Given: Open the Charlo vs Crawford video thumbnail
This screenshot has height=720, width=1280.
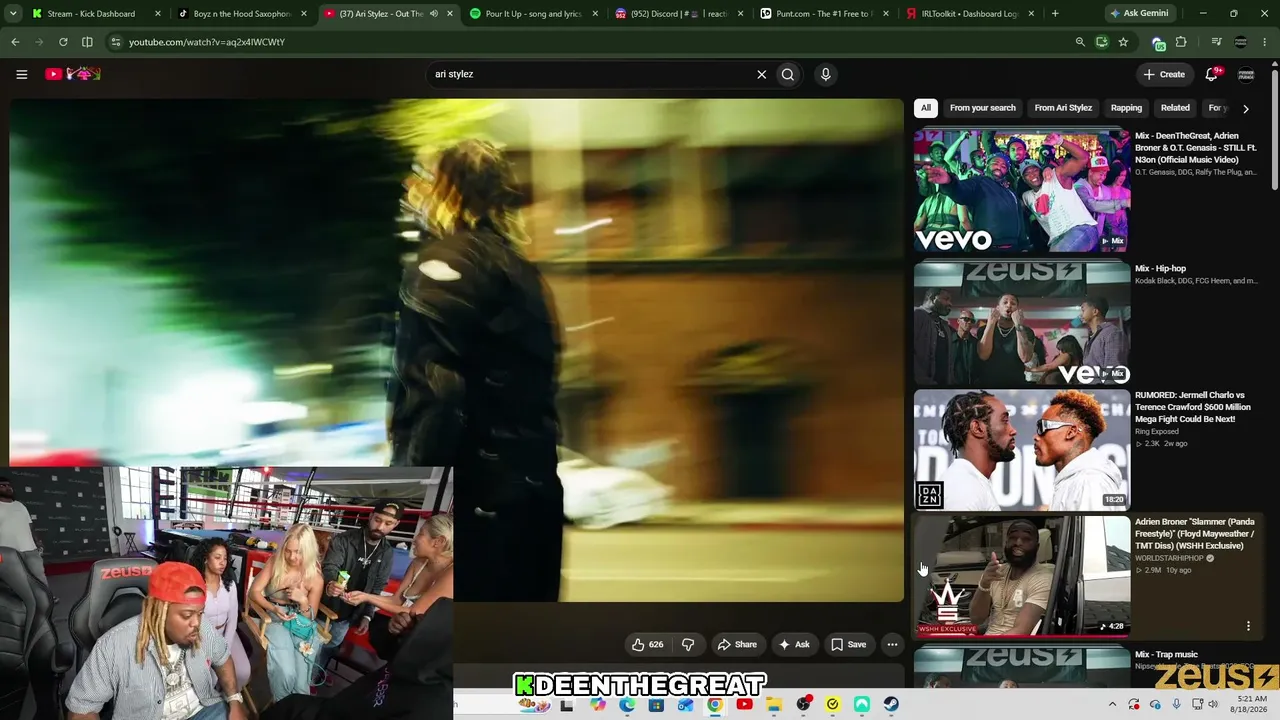Looking at the screenshot, I should point(1022,450).
